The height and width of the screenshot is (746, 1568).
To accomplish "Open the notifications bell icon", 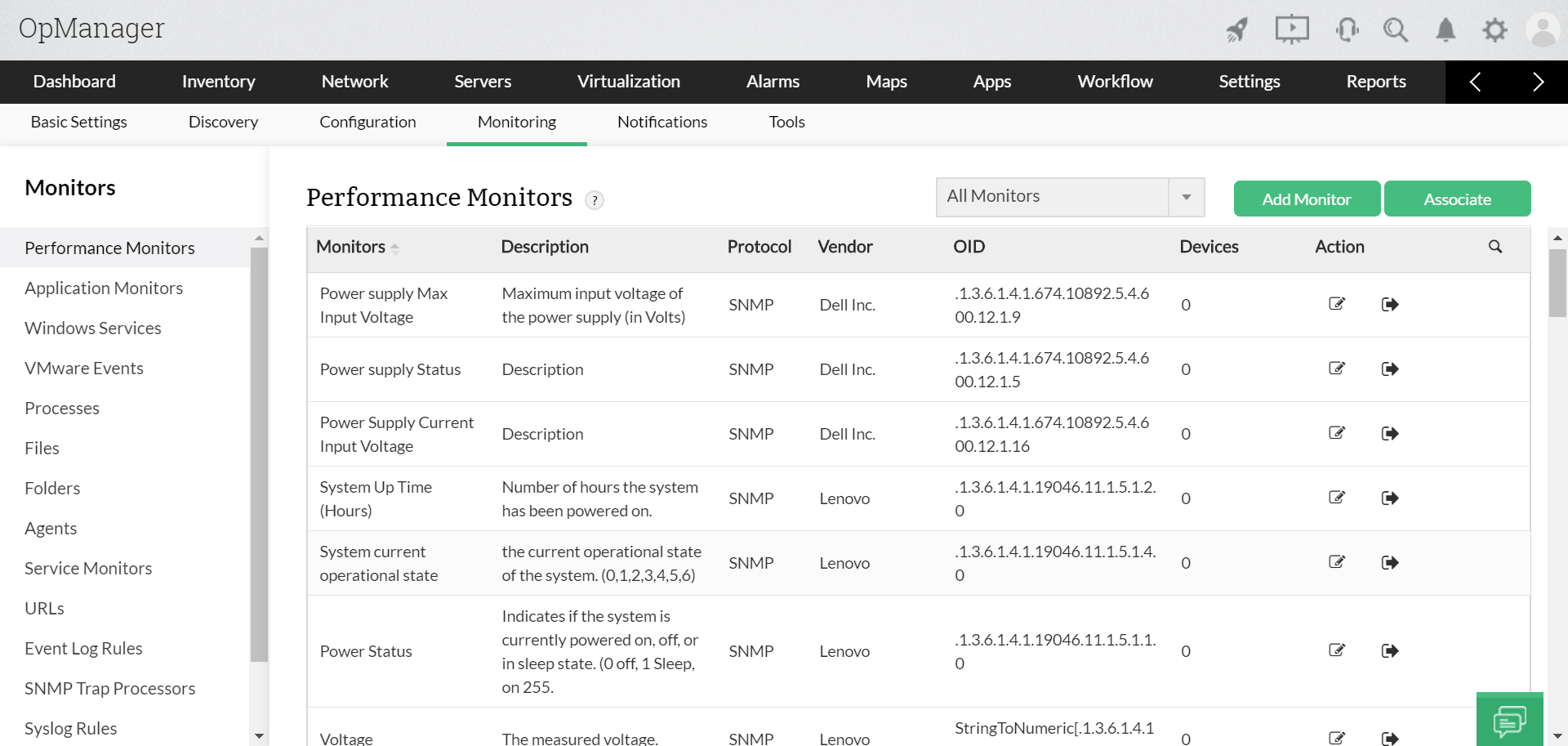I will pyautogui.click(x=1445, y=30).
